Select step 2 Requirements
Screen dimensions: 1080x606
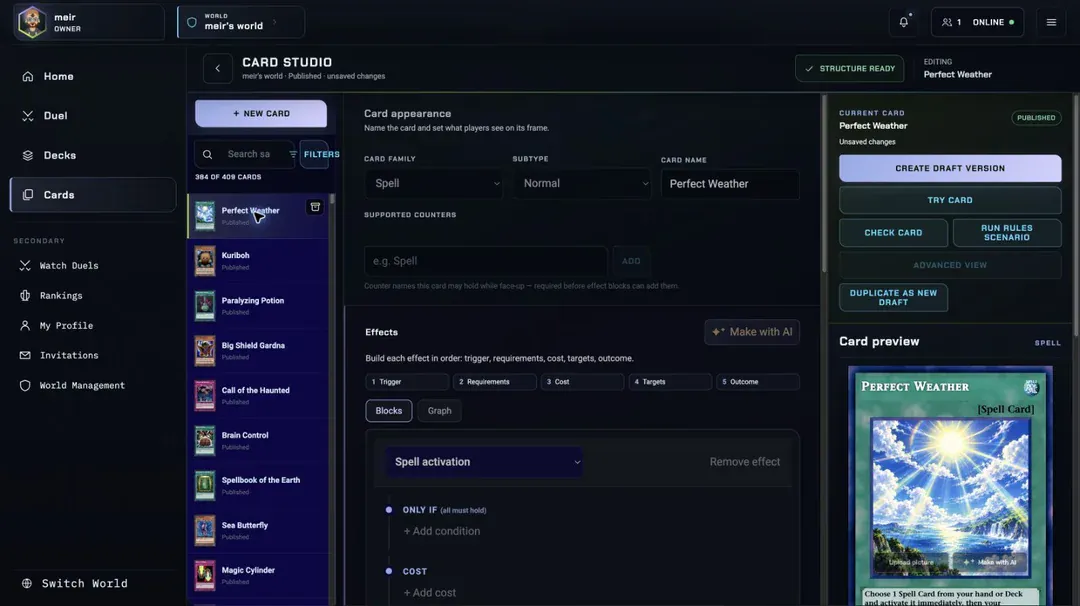pos(495,382)
